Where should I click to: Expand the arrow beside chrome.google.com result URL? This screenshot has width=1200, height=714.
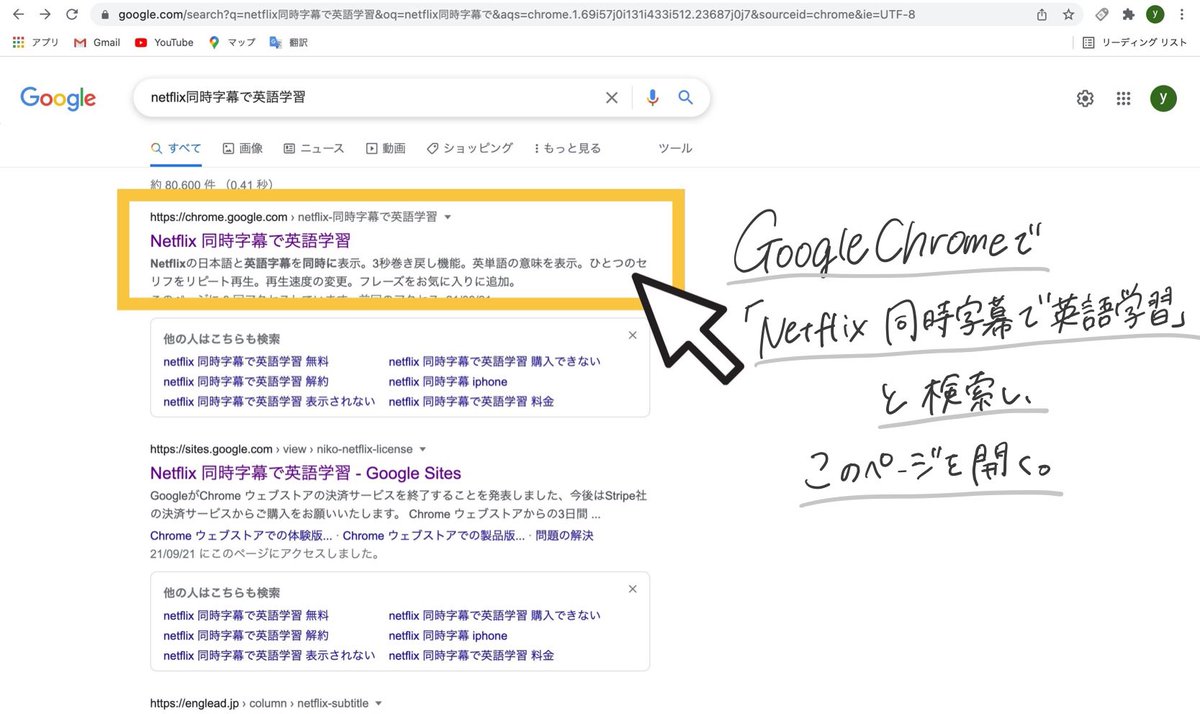448,217
